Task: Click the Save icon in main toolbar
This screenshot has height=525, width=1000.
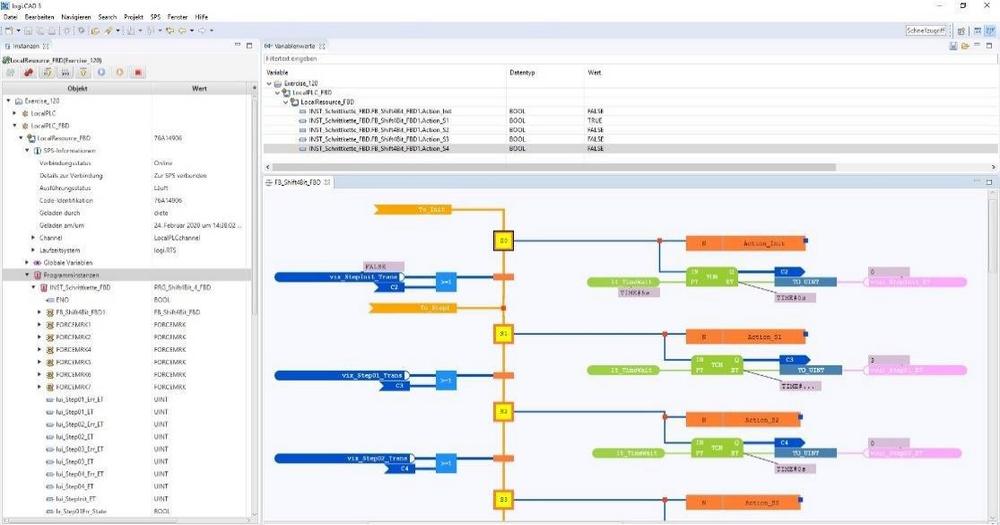Action: (28, 31)
